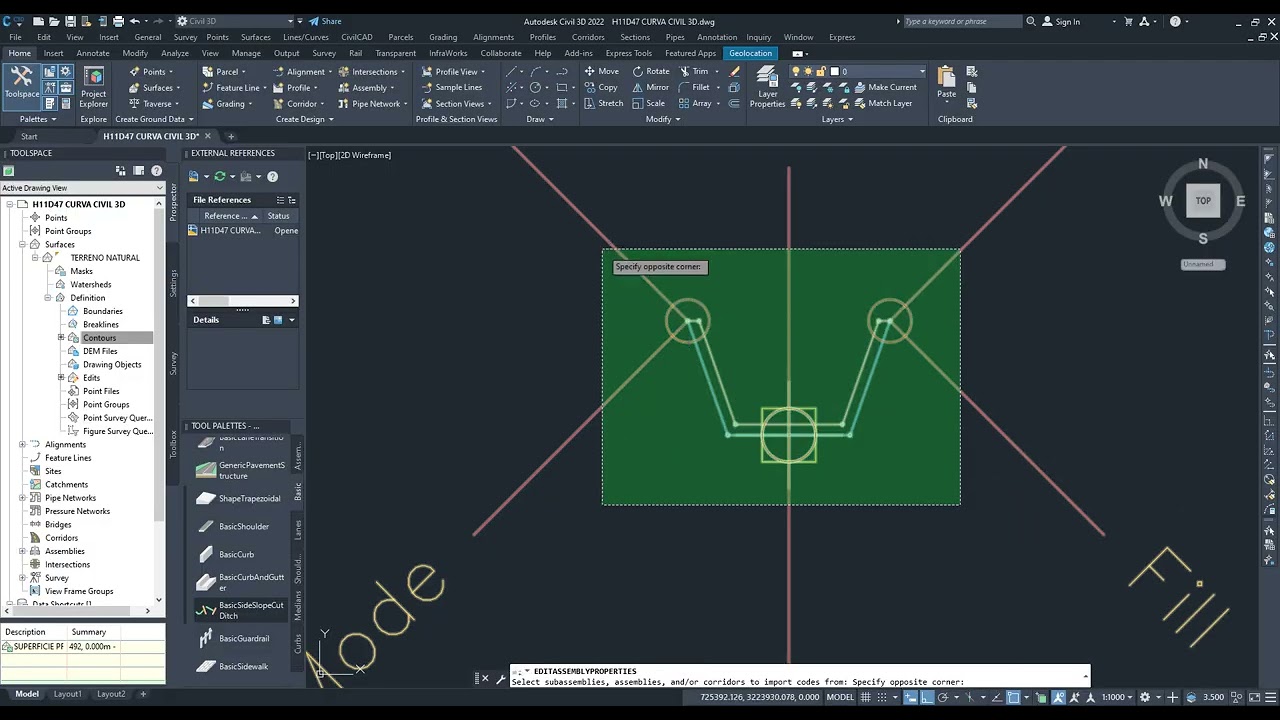Select the Rotate tool
This screenshot has width=1280, height=720.
click(x=650, y=71)
